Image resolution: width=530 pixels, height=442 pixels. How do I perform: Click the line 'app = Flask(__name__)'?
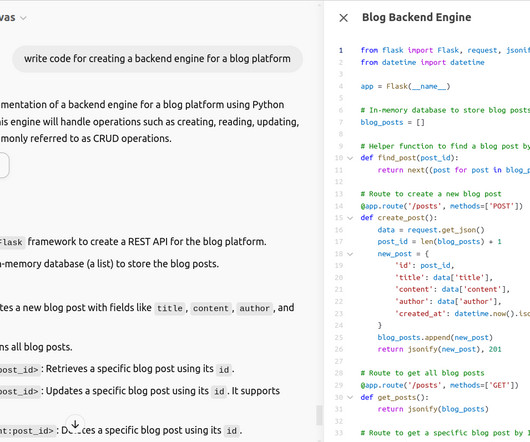[405, 86]
